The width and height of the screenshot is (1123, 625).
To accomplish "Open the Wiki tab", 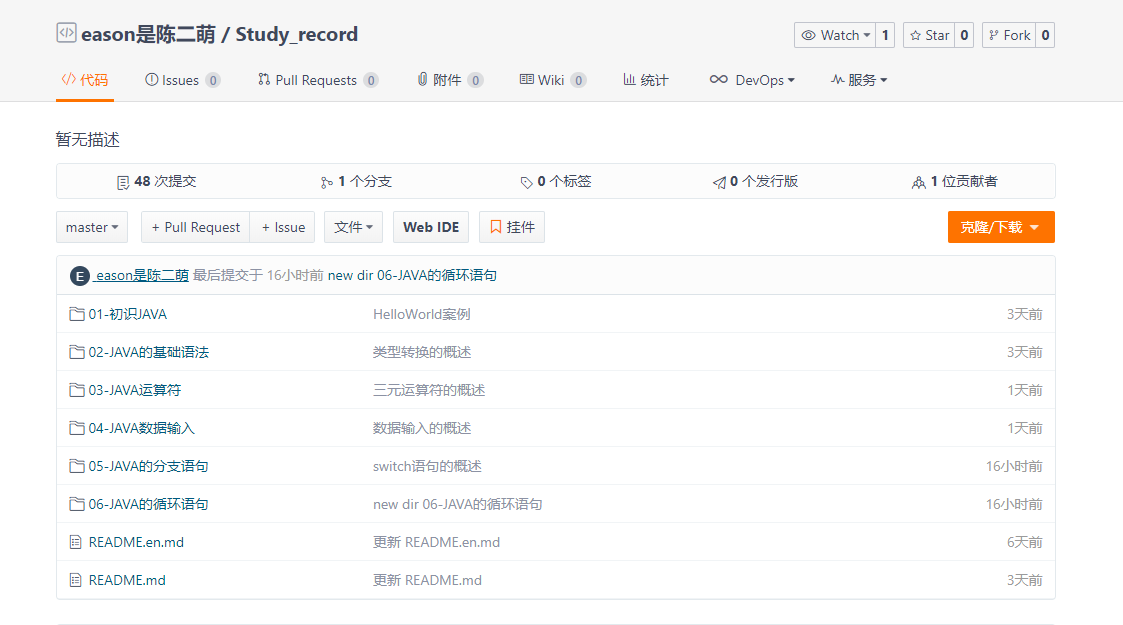I will pos(551,80).
